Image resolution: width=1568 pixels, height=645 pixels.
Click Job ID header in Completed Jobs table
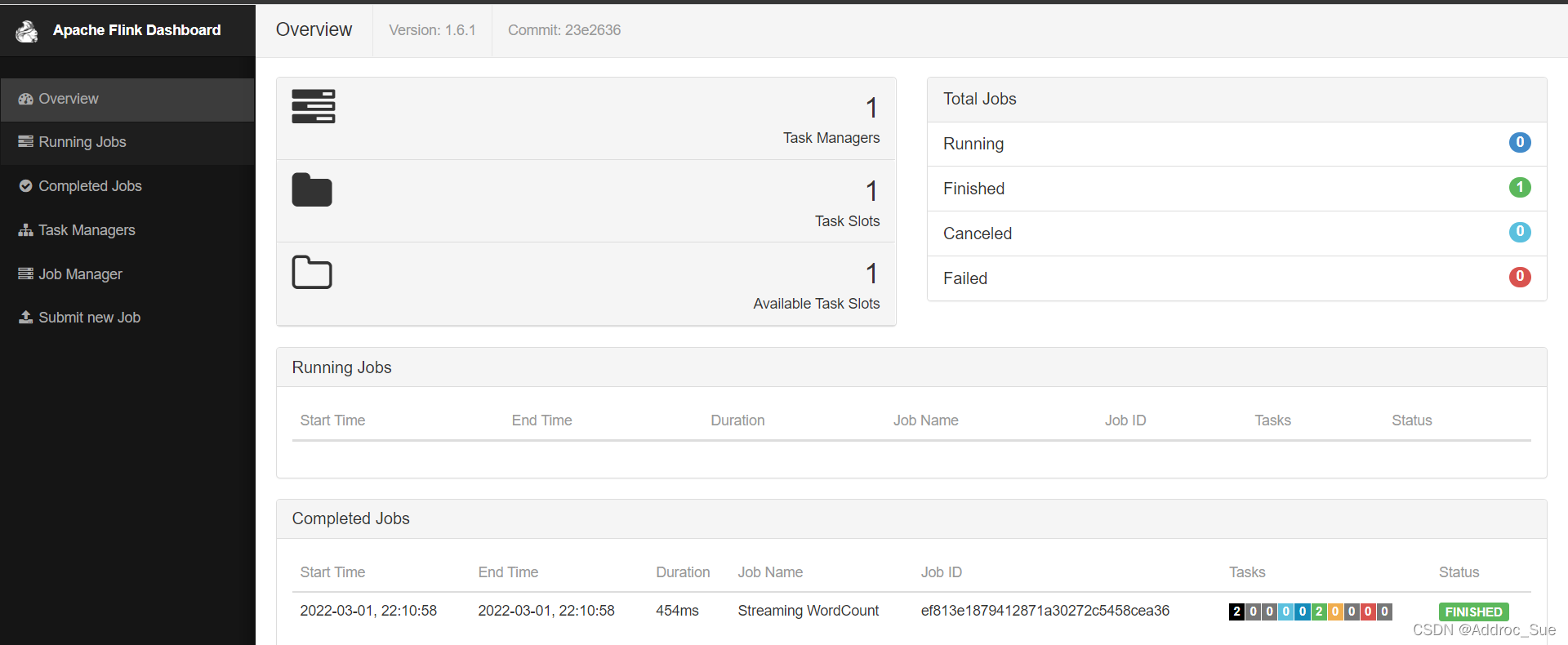(942, 572)
